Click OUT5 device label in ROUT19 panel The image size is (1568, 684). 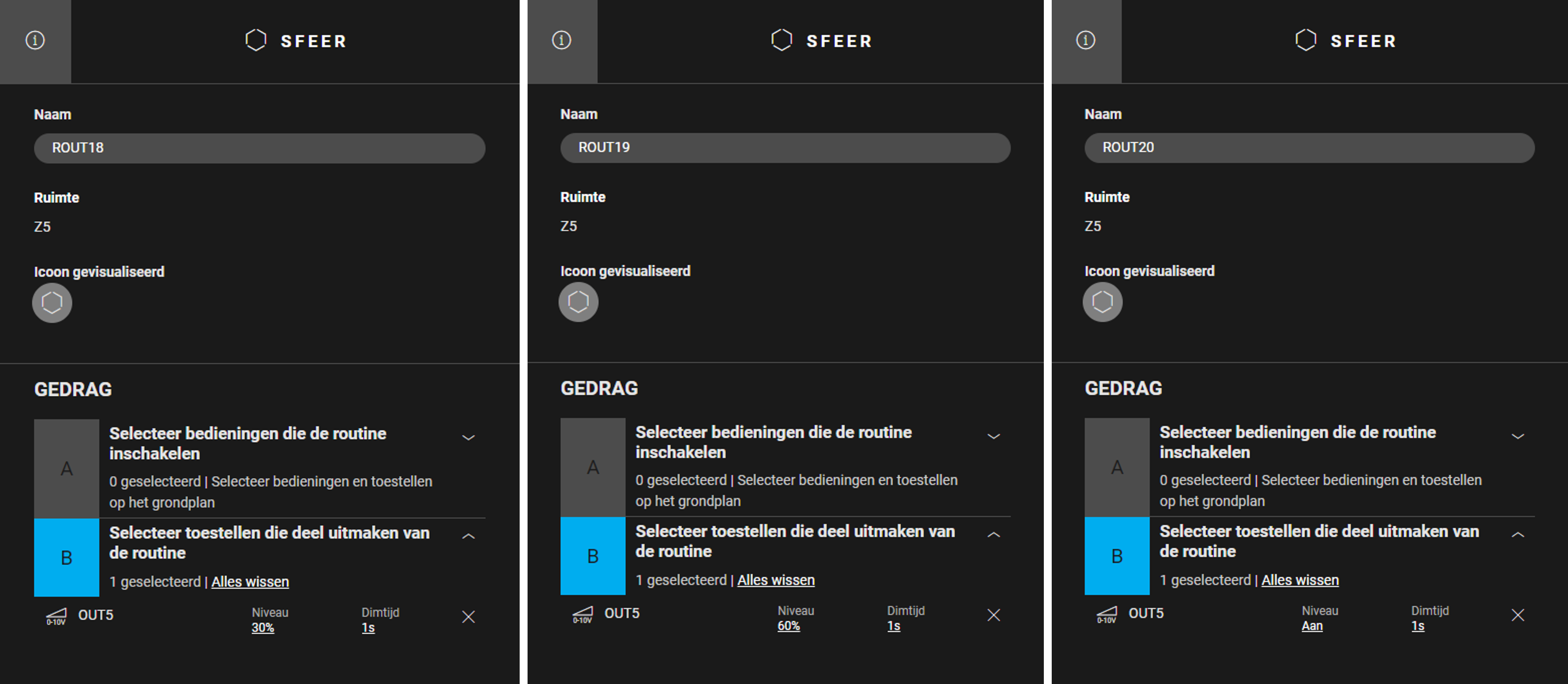pyautogui.click(x=622, y=613)
